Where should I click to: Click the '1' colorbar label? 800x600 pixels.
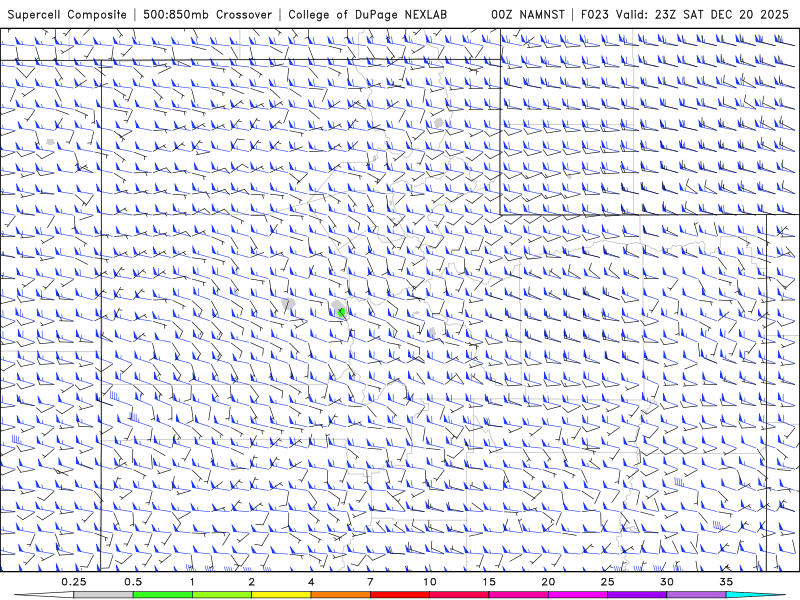(x=192, y=582)
